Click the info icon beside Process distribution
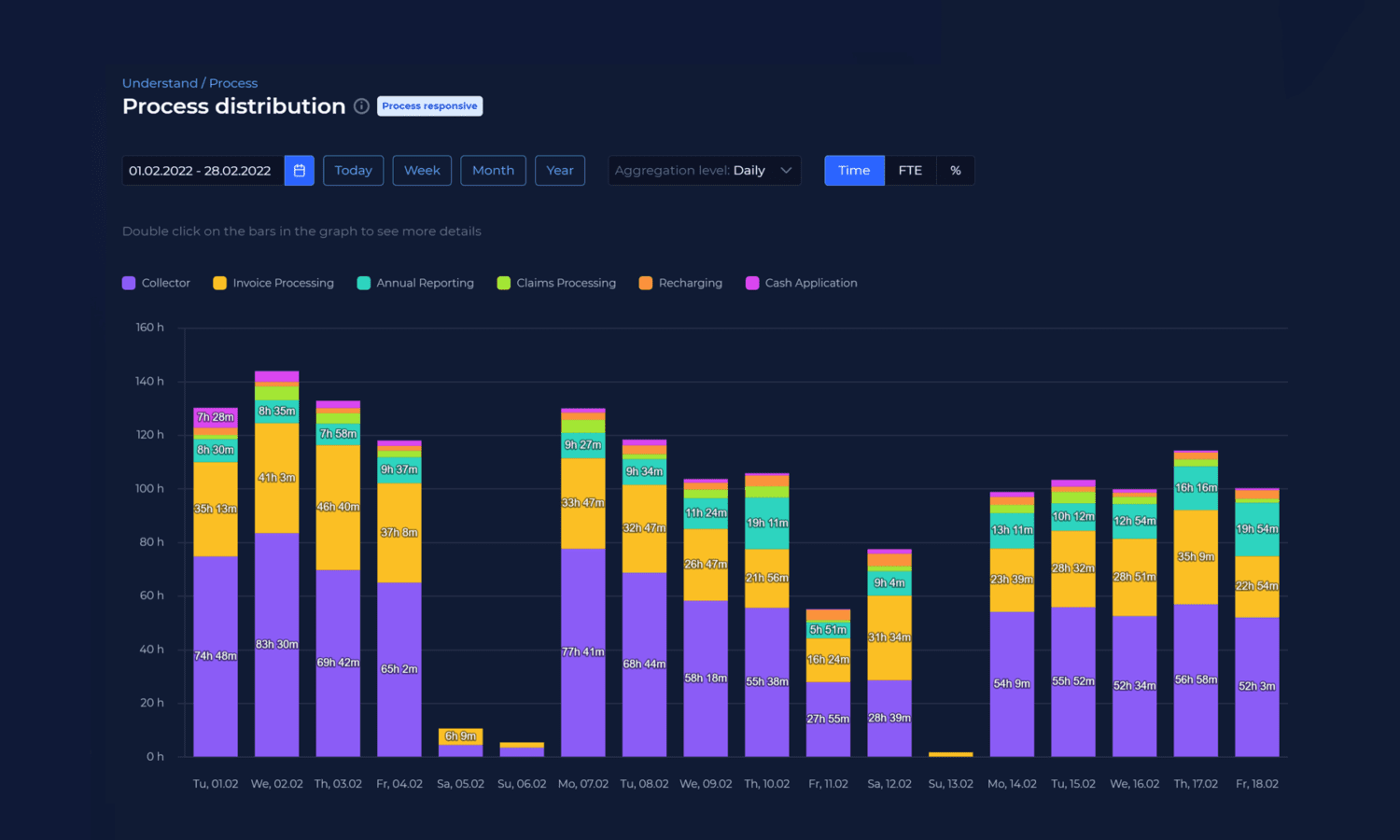Viewport: 1400px width, 840px height. click(361, 106)
